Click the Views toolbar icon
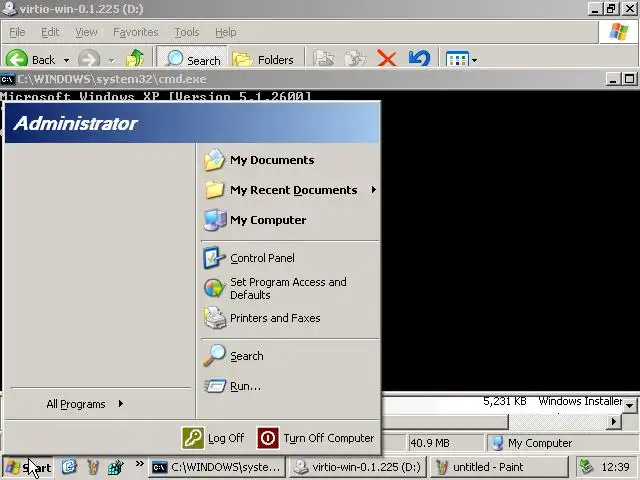 (457, 60)
